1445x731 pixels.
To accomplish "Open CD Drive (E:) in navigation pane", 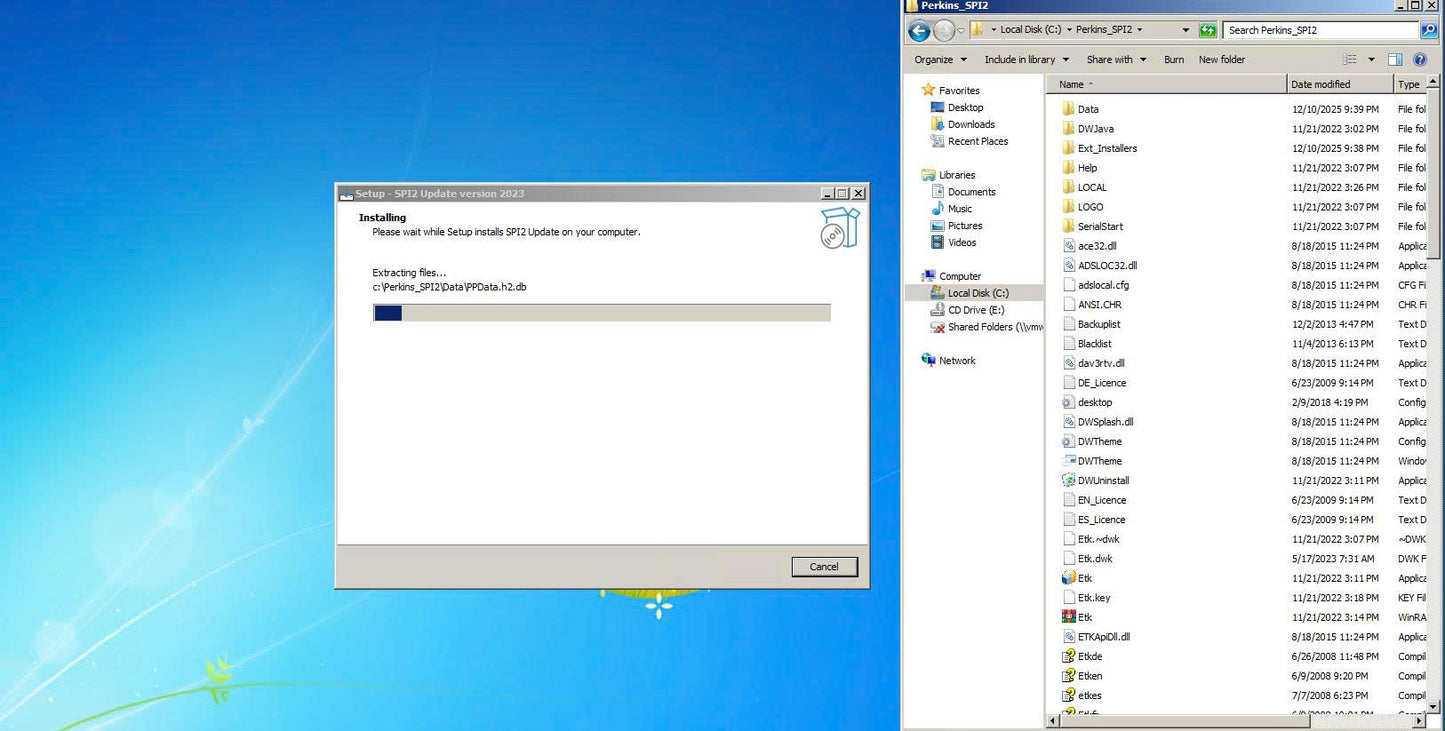I will (975, 310).
